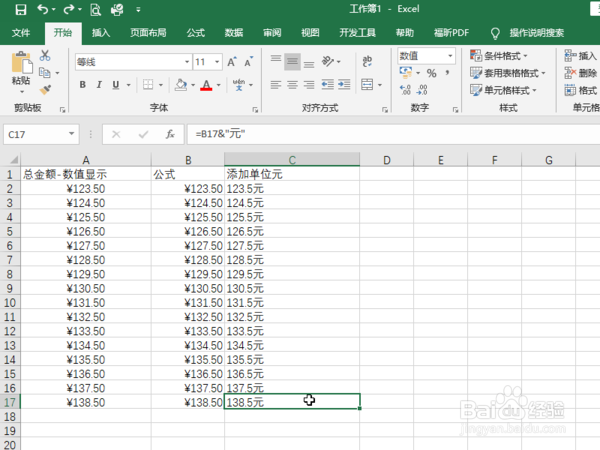Viewport: 600px width, 450px height.
Task: Toggle Bold formatting
Action: coord(83,85)
